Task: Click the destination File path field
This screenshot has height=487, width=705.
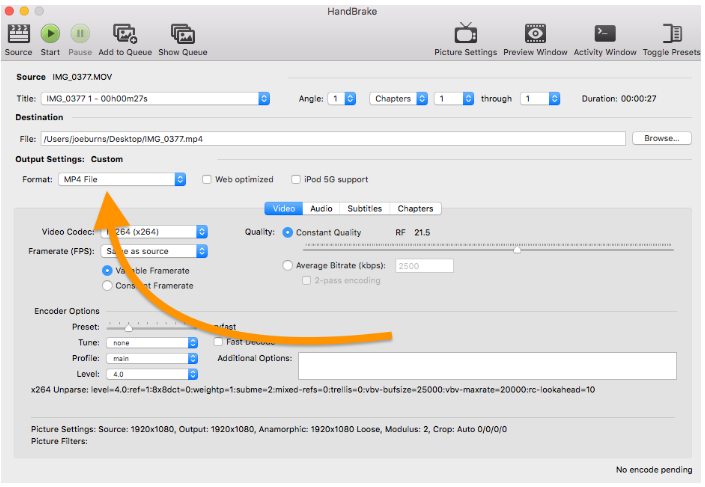Action: point(333,139)
